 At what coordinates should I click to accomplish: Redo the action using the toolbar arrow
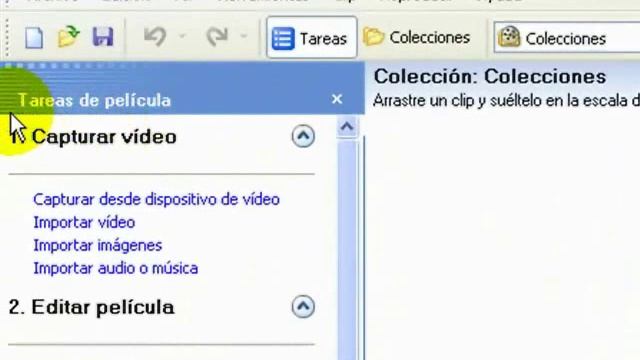coord(217,37)
